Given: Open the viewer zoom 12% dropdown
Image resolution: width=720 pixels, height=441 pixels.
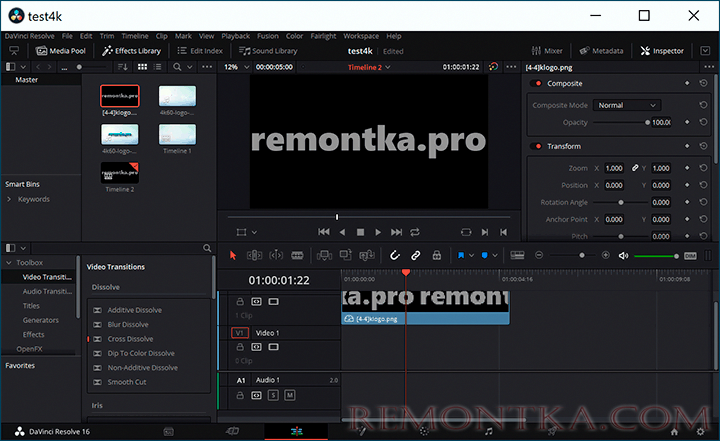Looking at the screenshot, I should click(x=236, y=67).
